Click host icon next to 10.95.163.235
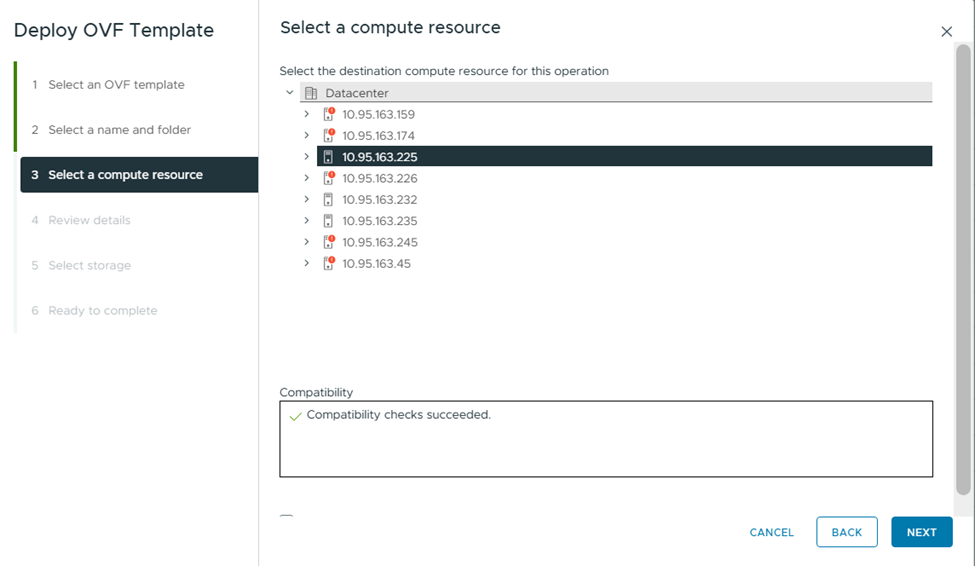Screen dimensions: 975x566 [x=328, y=221]
